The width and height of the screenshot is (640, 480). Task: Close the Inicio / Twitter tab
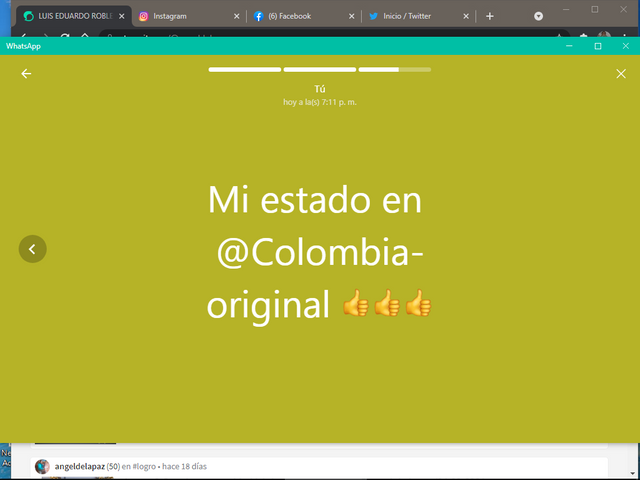pyautogui.click(x=466, y=16)
